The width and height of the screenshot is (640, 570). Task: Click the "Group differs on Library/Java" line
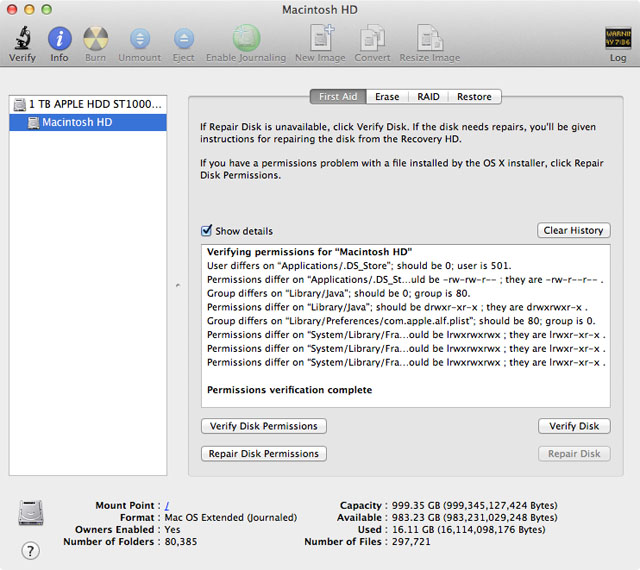pos(338,293)
